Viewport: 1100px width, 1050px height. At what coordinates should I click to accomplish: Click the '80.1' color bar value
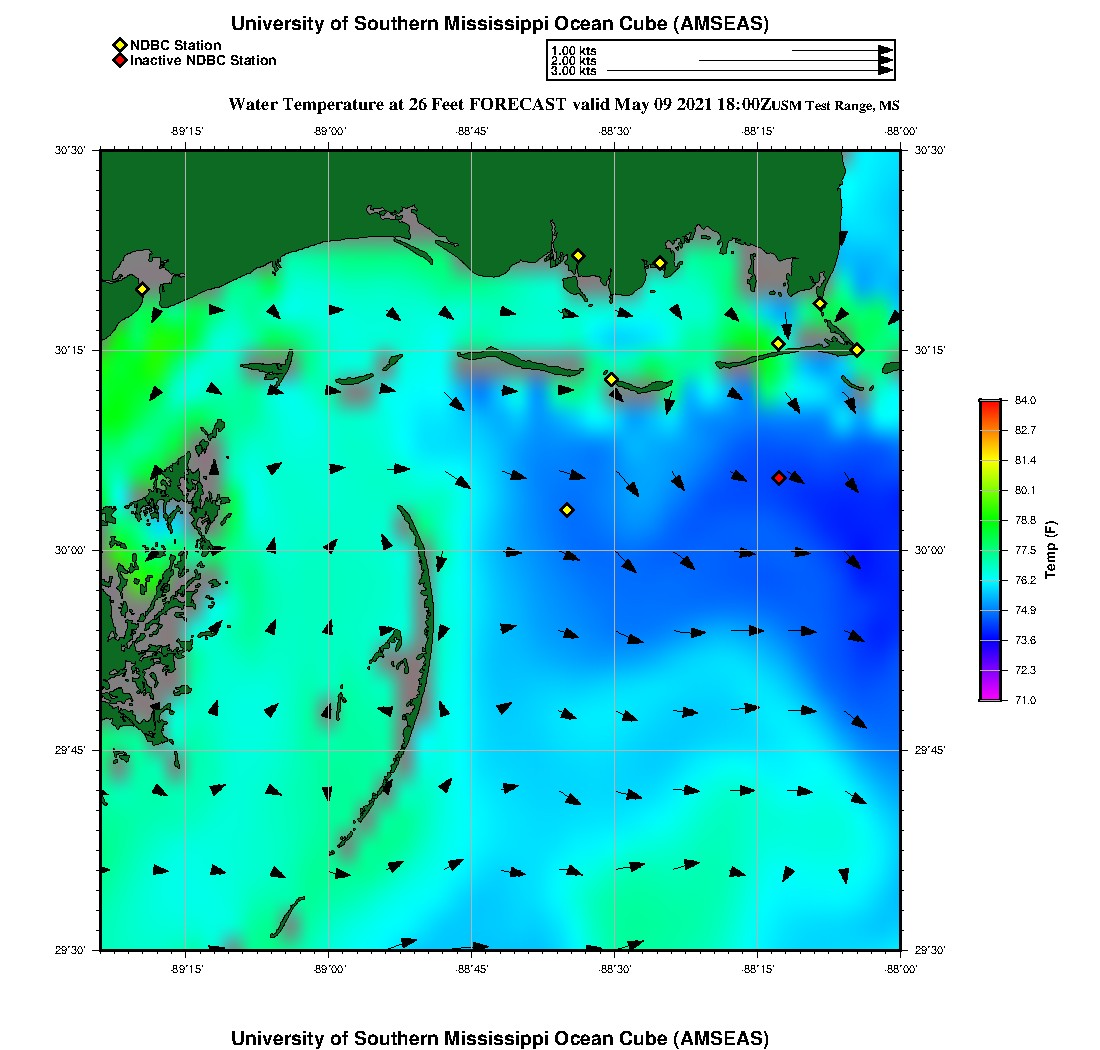pos(1025,490)
